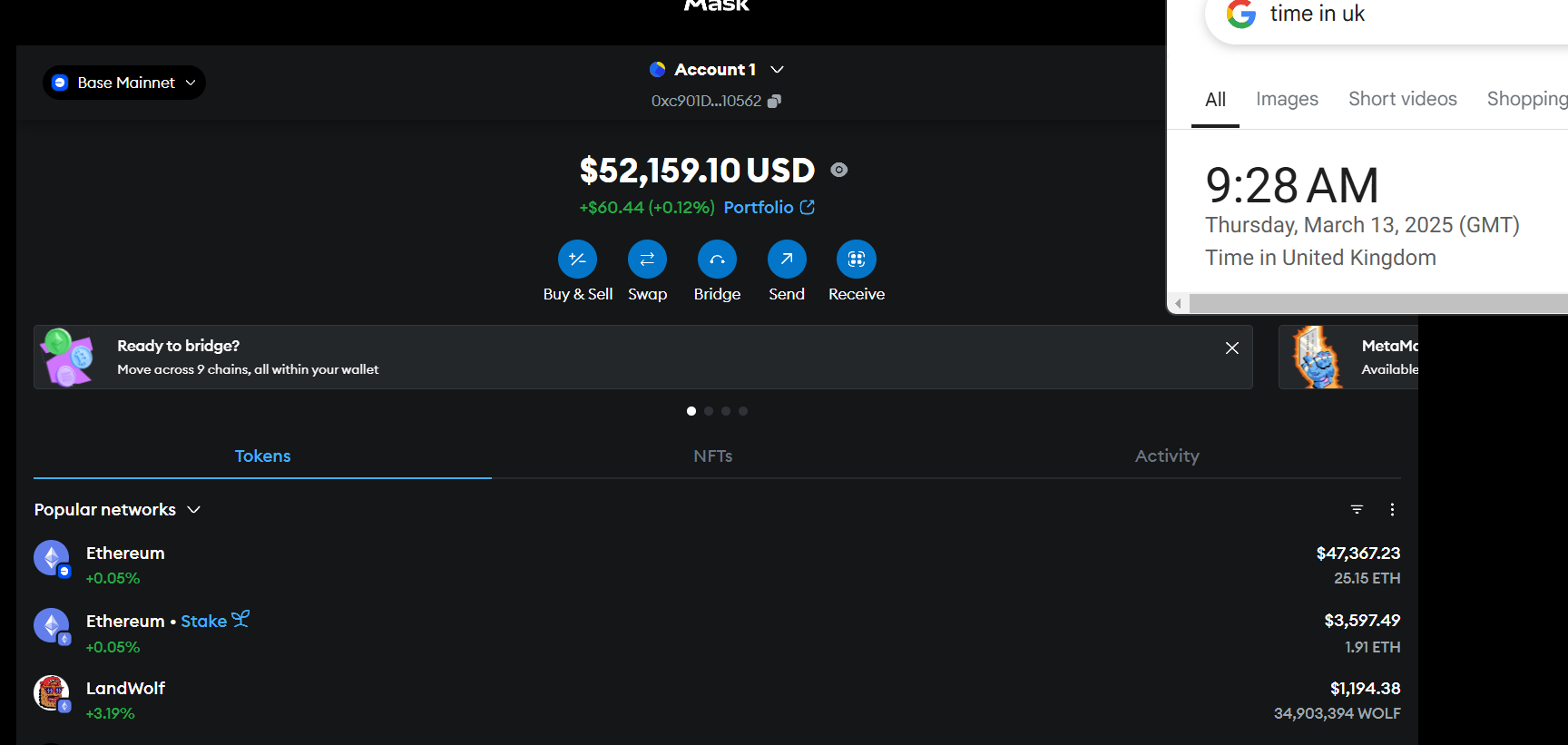Viewport: 1568px width, 745px height.
Task: Select the second carousel dot
Action: point(709,411)
